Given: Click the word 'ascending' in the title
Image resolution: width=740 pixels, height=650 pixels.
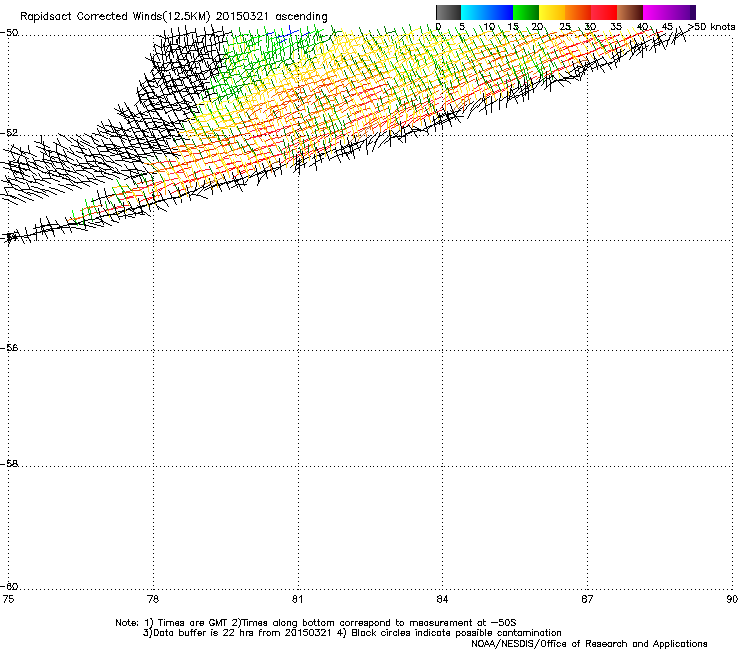Looking at the screenshot, I should click(x=301, y=17).
